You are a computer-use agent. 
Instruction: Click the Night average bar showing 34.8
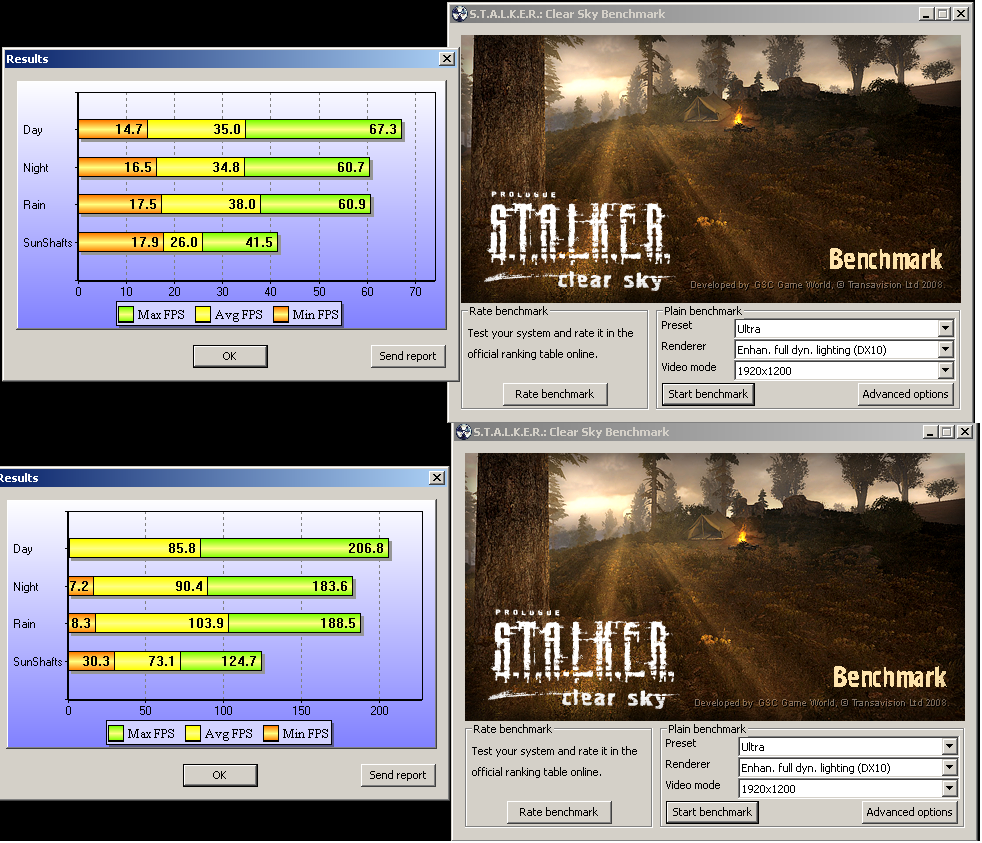[200, 167]
